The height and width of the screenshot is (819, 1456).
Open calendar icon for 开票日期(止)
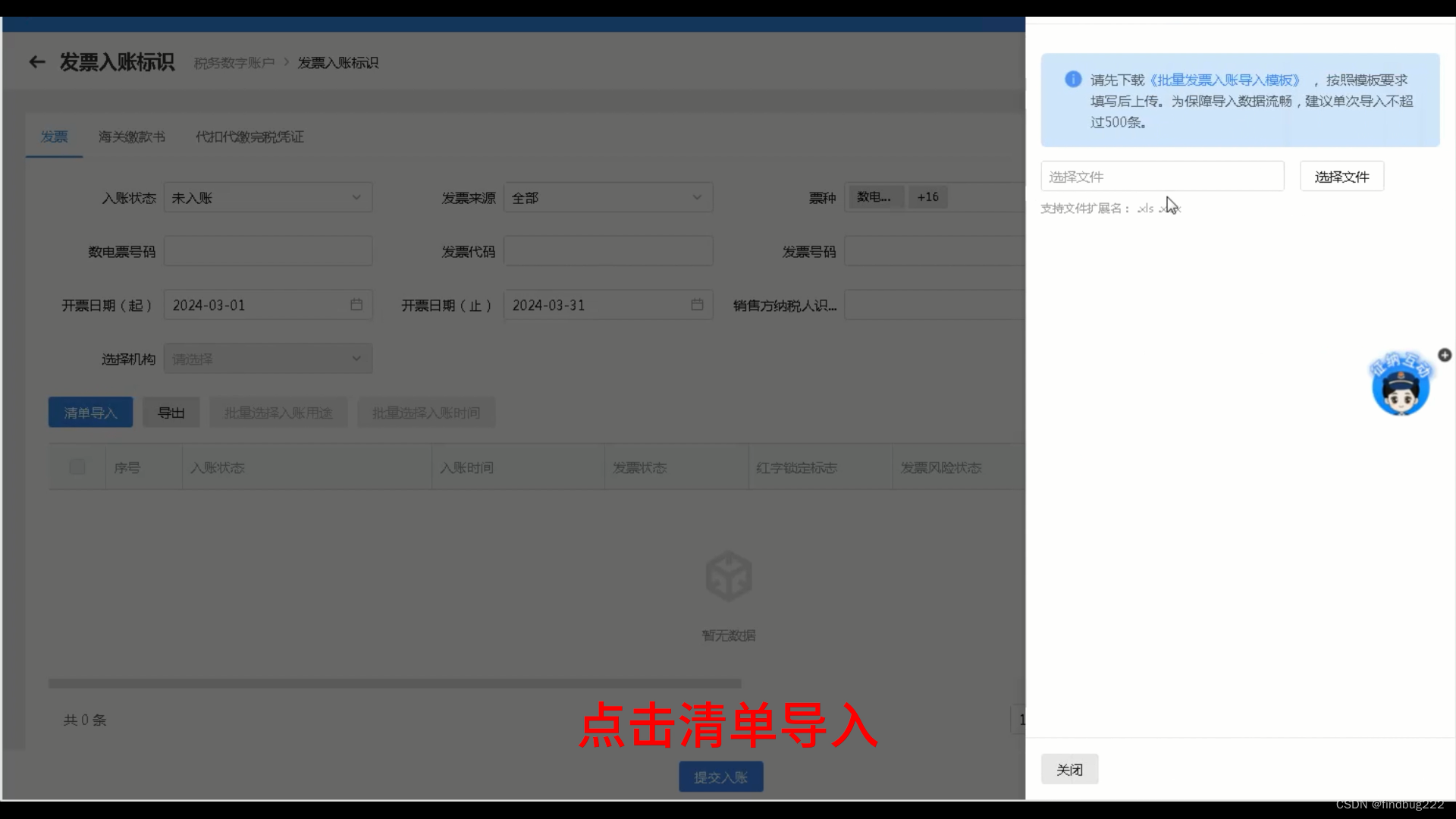click(x=697, y=304)
